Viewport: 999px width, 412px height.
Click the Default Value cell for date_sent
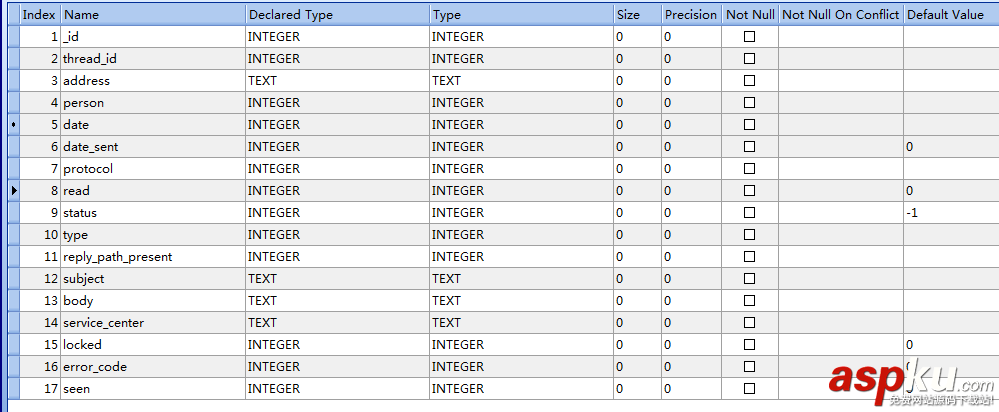tap(950, 147)
